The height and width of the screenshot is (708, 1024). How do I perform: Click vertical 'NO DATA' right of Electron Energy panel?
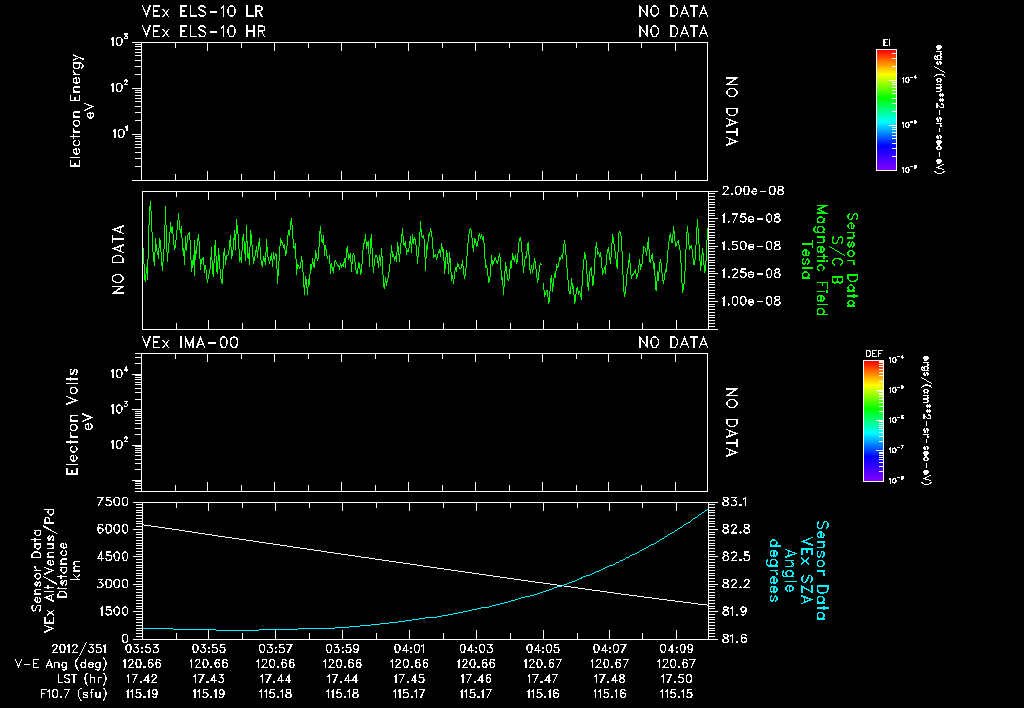point(732,111)
